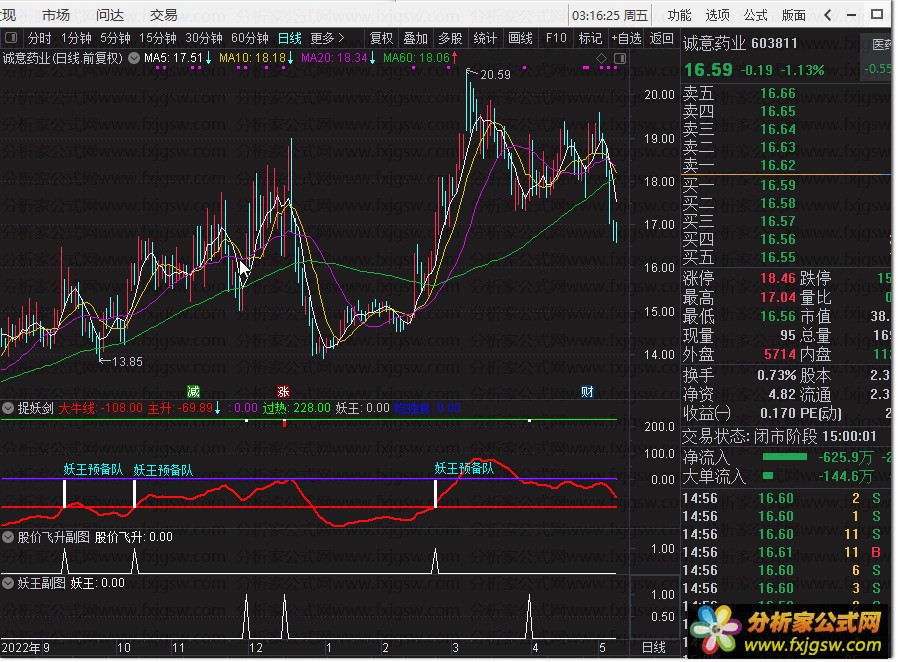The height and width of the screenshot is (662, 898).
Task: Click the 涨停 value 18.46
Action: pos(778,279)
